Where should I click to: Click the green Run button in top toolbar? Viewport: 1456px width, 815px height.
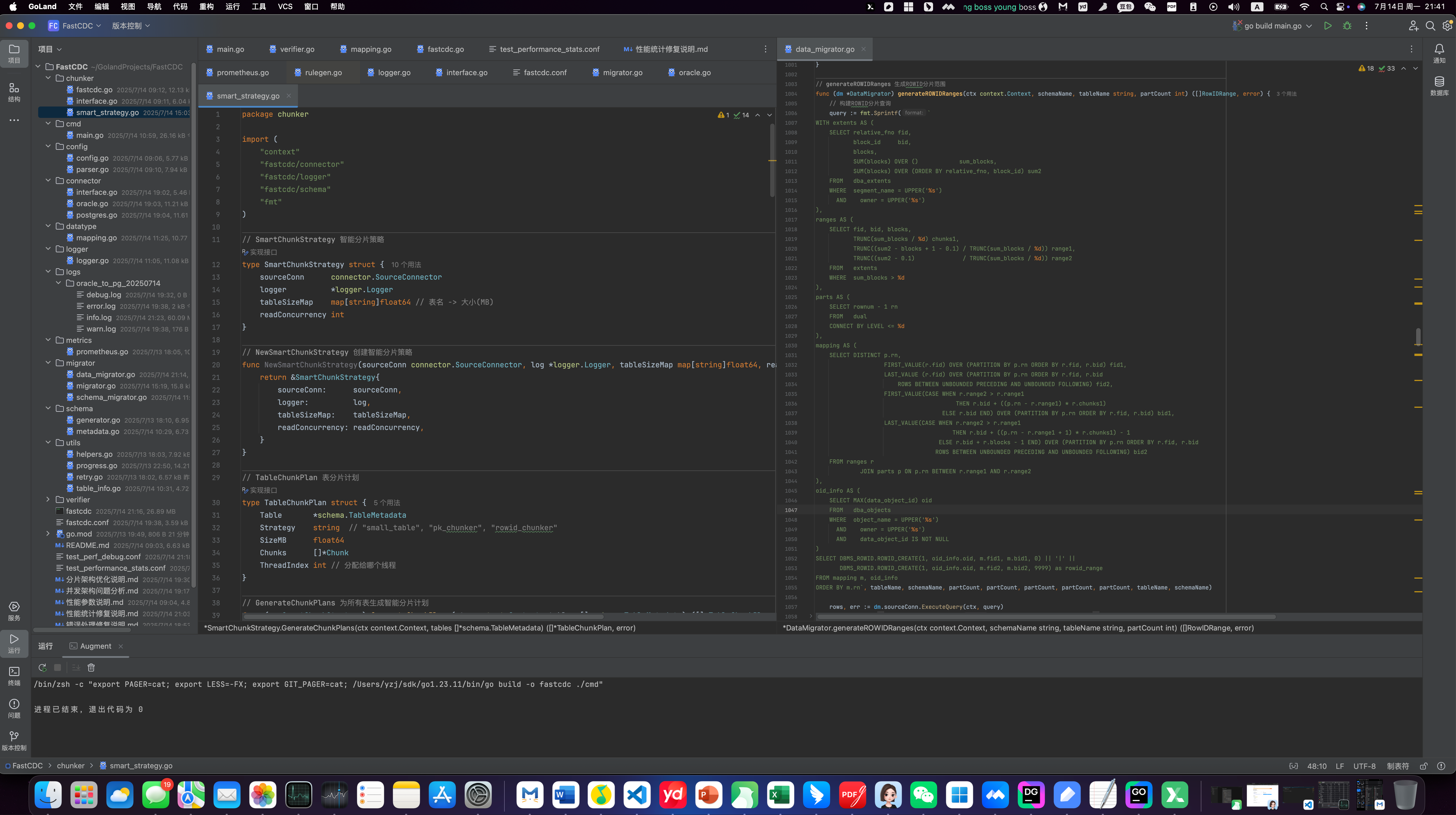1328,26
